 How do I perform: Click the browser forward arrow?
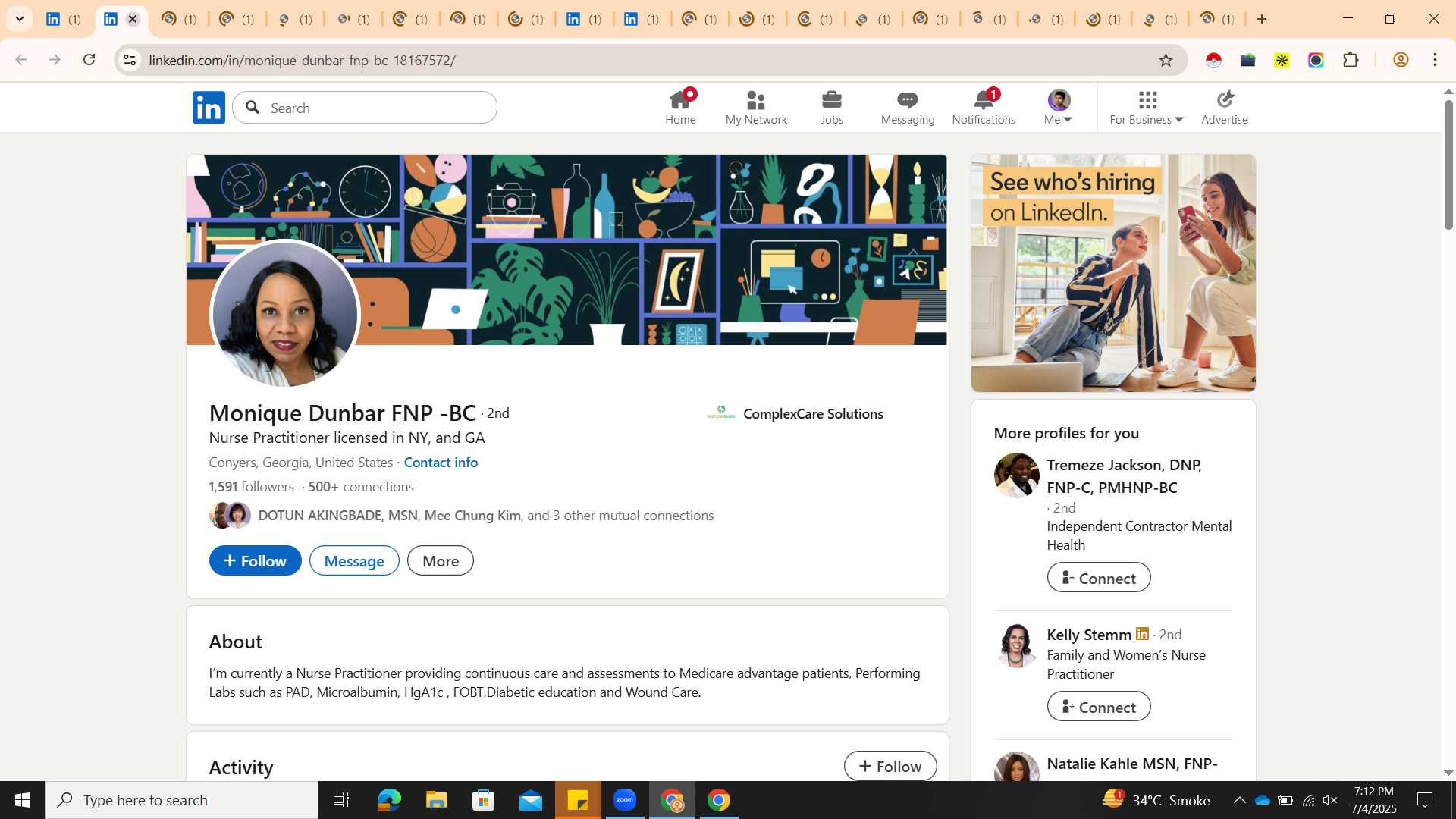[55, 60]
